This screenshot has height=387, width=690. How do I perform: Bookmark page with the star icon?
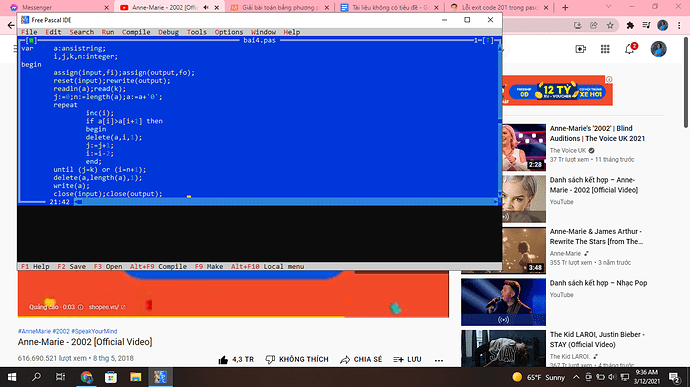(x=610, y=26)
